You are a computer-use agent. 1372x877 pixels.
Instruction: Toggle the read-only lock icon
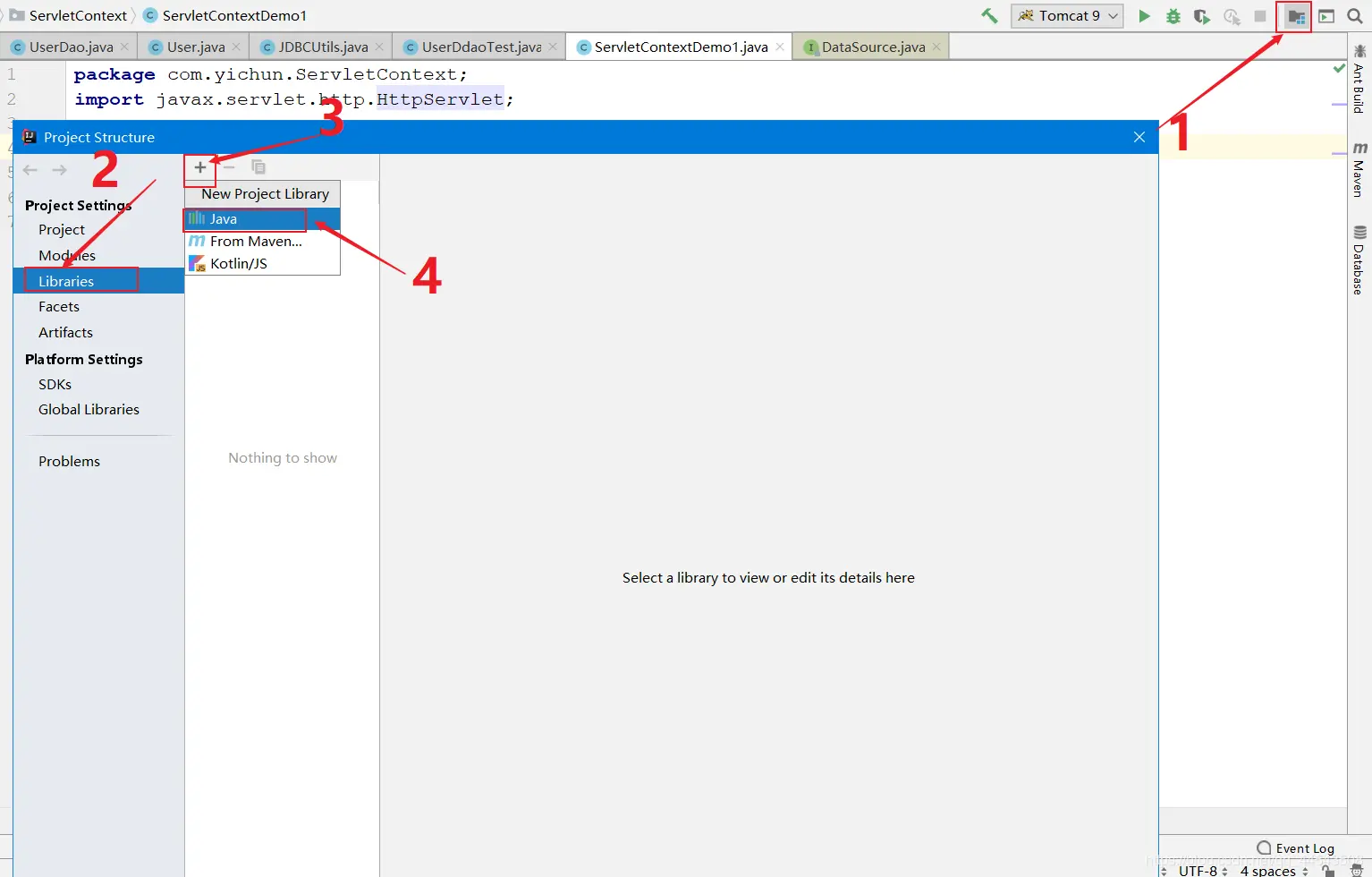click(x=1329, y=870)
